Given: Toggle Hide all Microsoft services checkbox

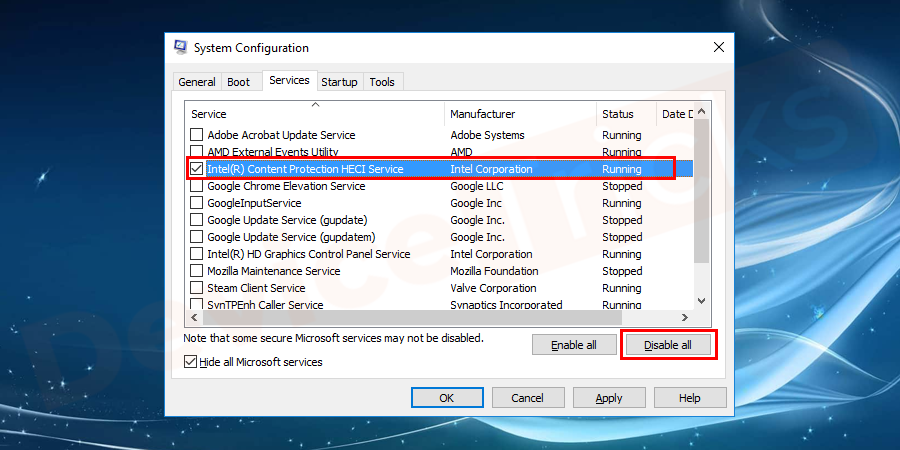Looking at the screenshot, I should click(190, 362).
